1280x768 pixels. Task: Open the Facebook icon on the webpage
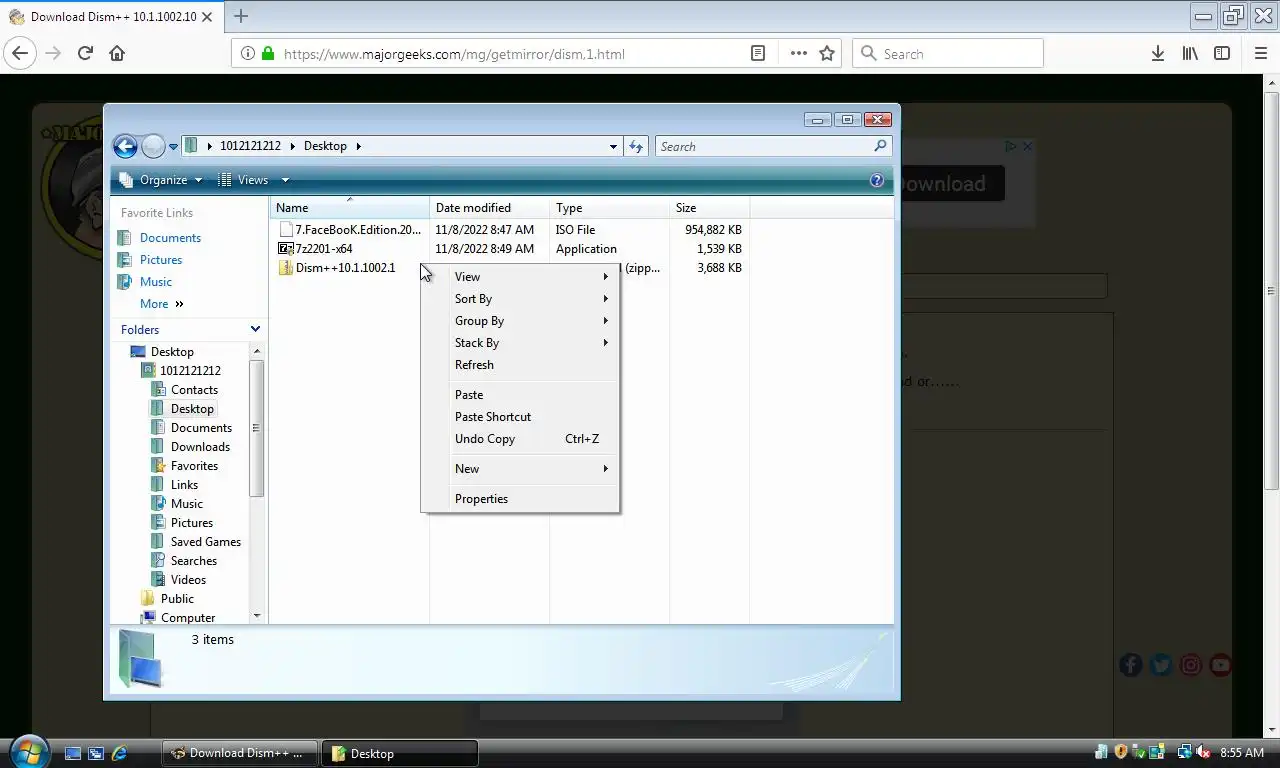(x=1131, y=665)
